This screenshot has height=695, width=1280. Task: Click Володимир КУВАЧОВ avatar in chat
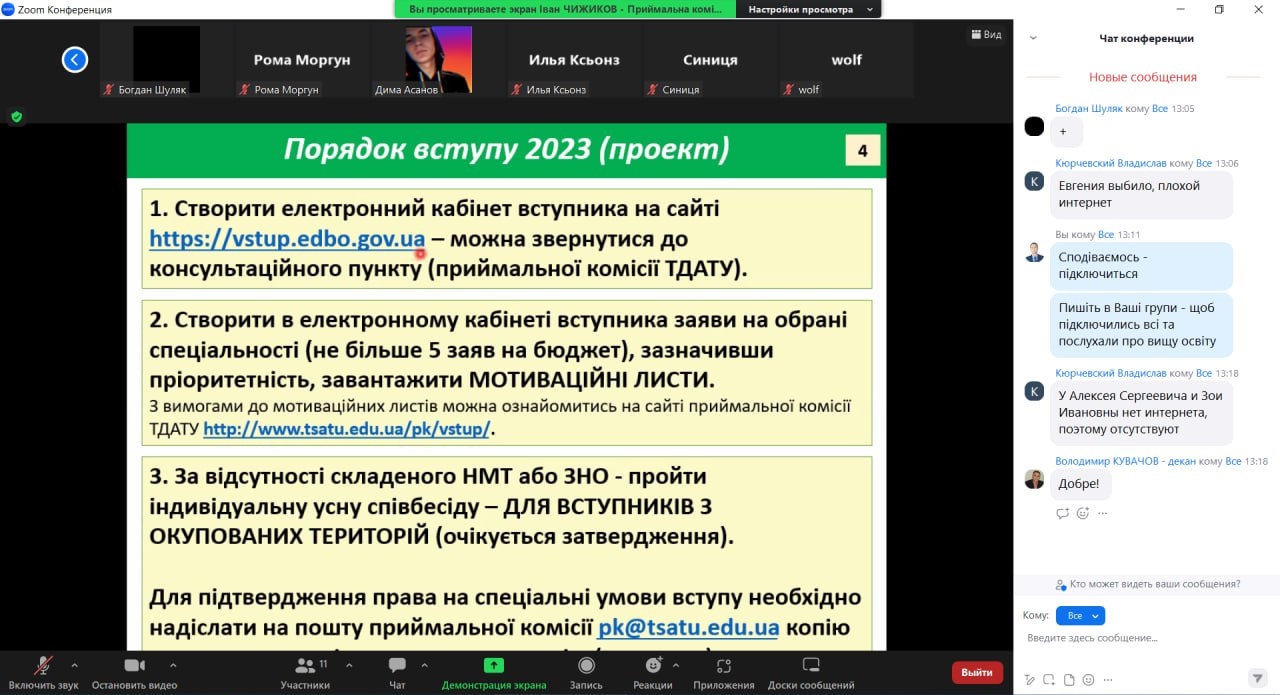[1034, 479]
